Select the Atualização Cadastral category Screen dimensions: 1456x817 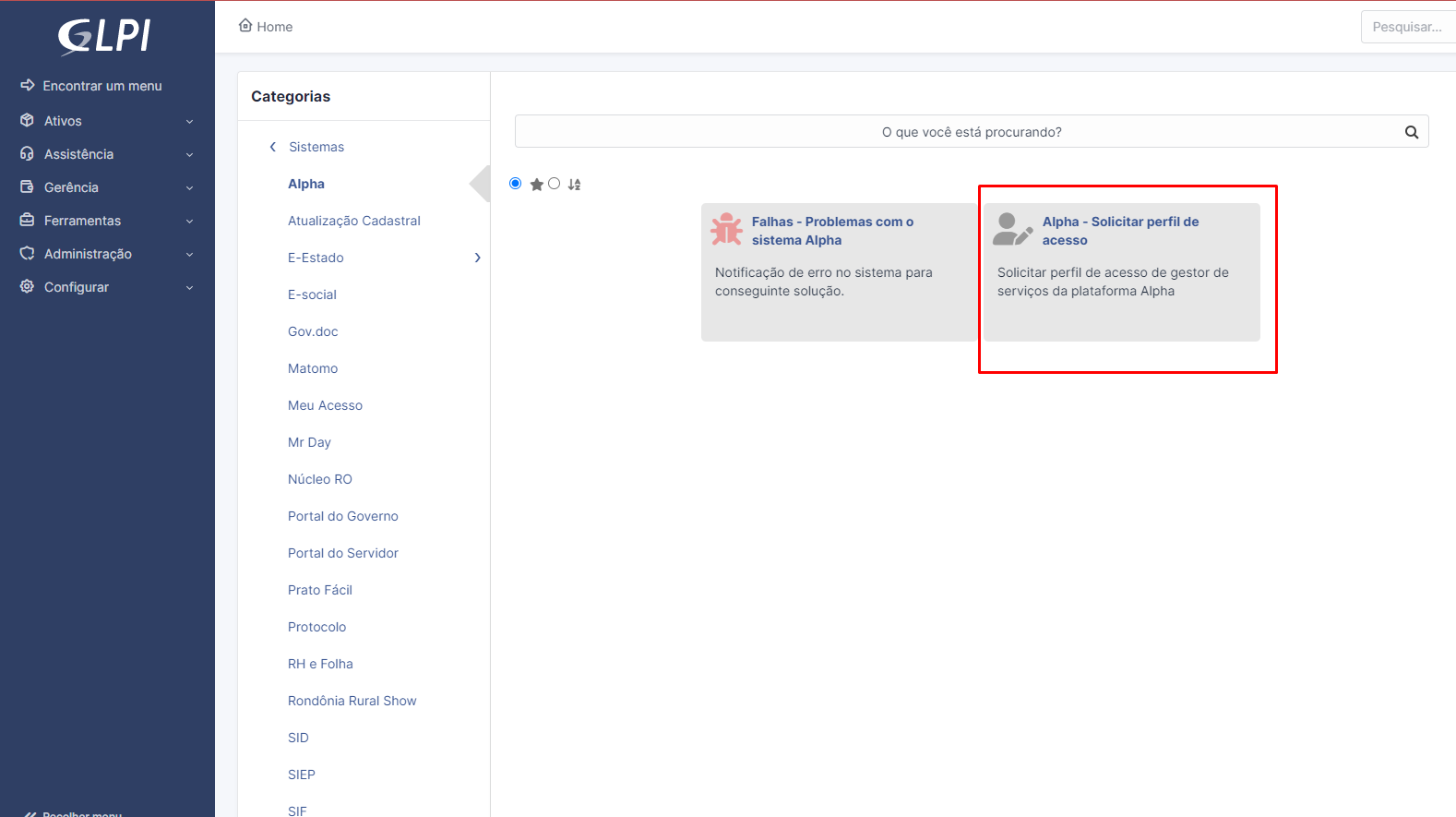point(354,221)
